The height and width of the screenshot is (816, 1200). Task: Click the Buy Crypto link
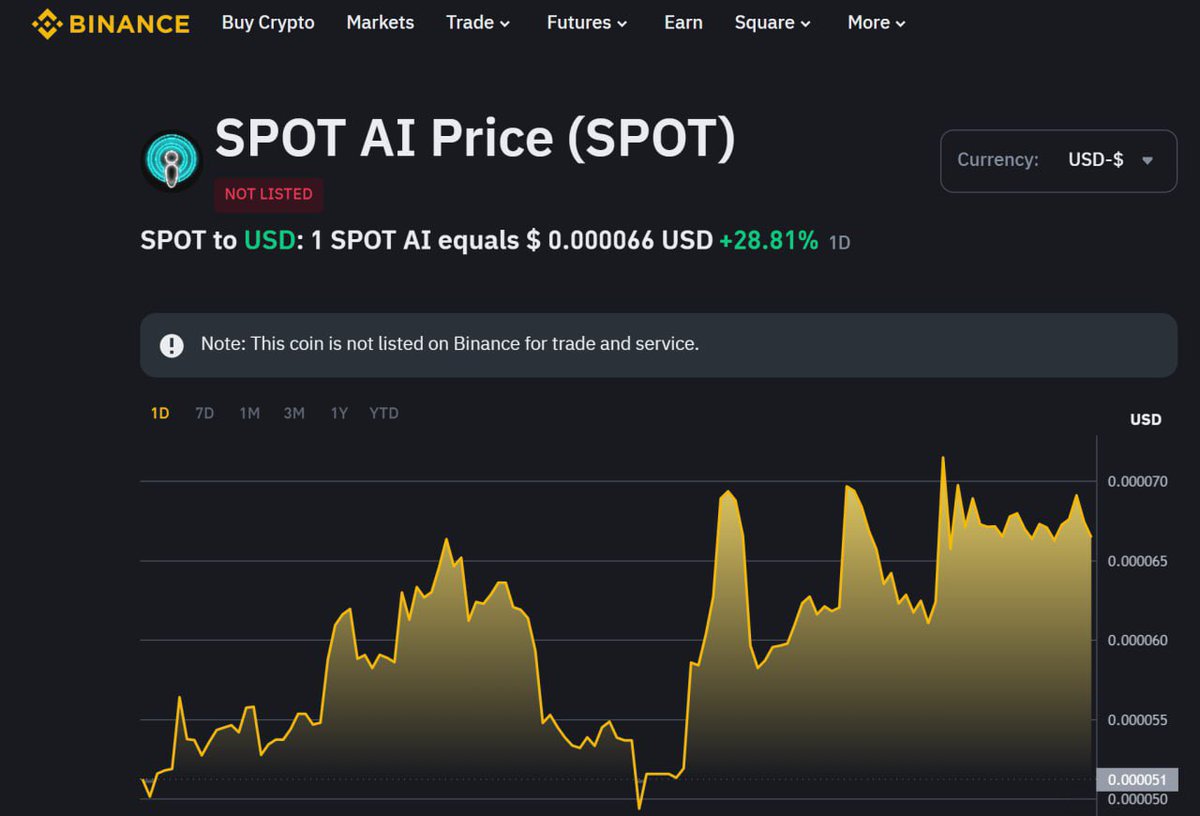(267, 22)
